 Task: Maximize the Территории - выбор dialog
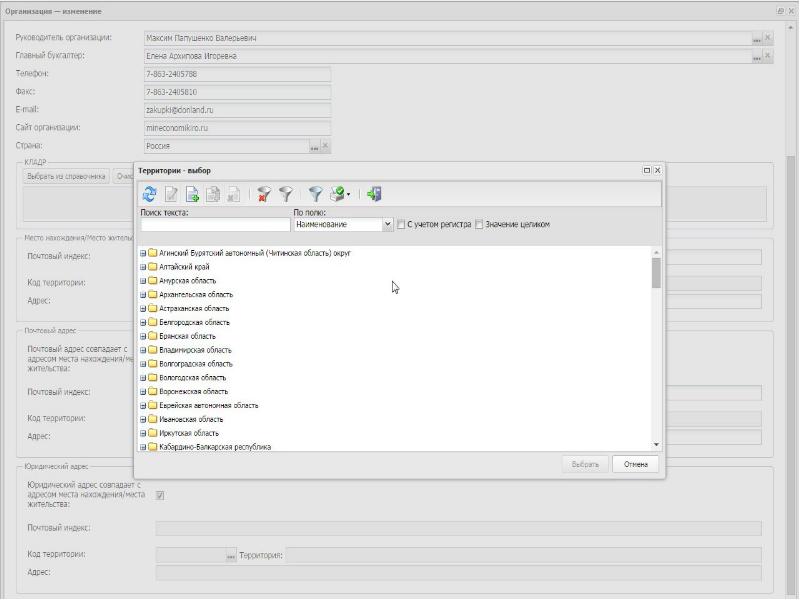click(x=646, y=170)
